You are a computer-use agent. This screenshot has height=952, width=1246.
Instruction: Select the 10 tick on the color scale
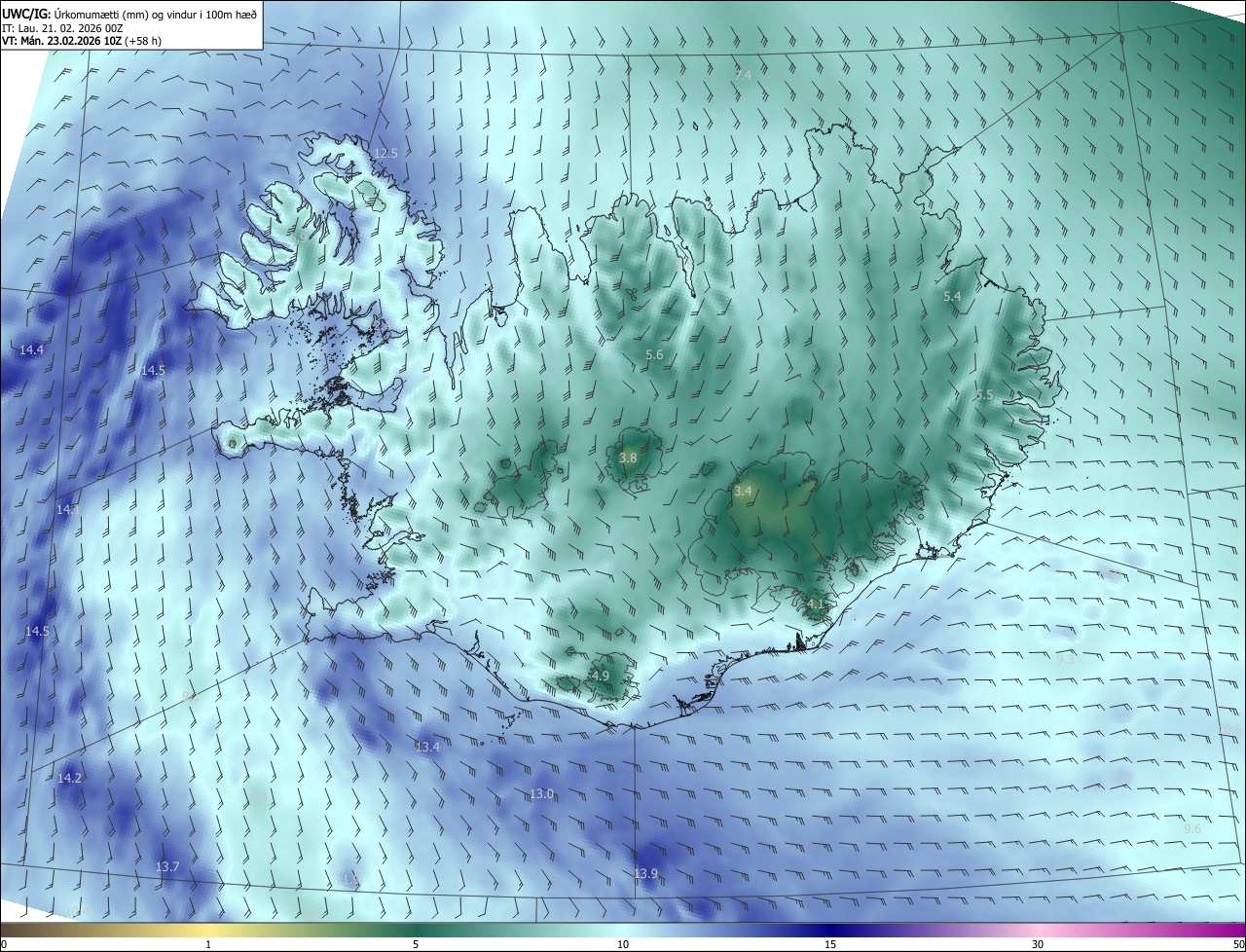coord(623,944)
